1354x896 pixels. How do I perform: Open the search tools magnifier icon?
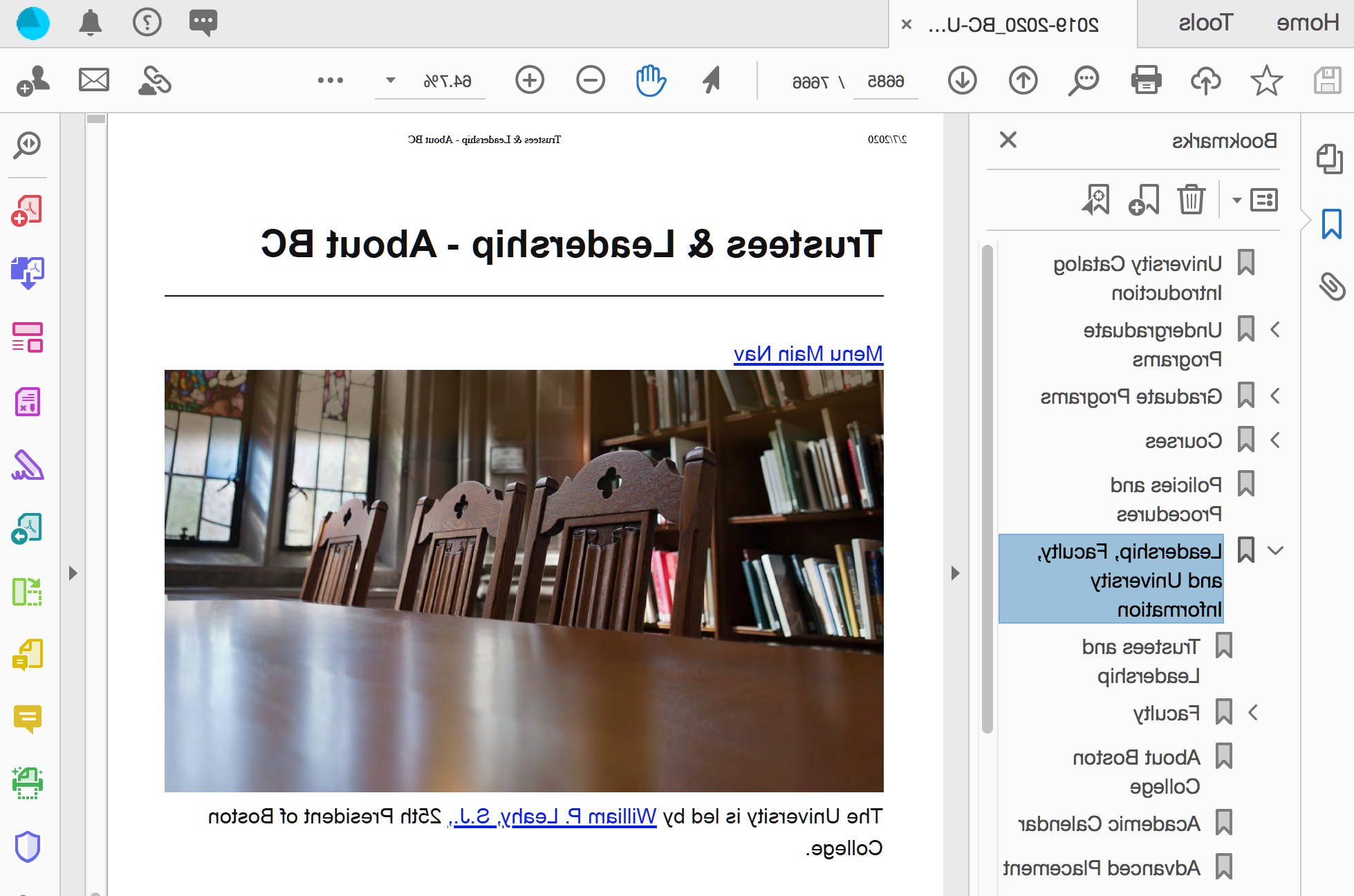coord(27,146)
